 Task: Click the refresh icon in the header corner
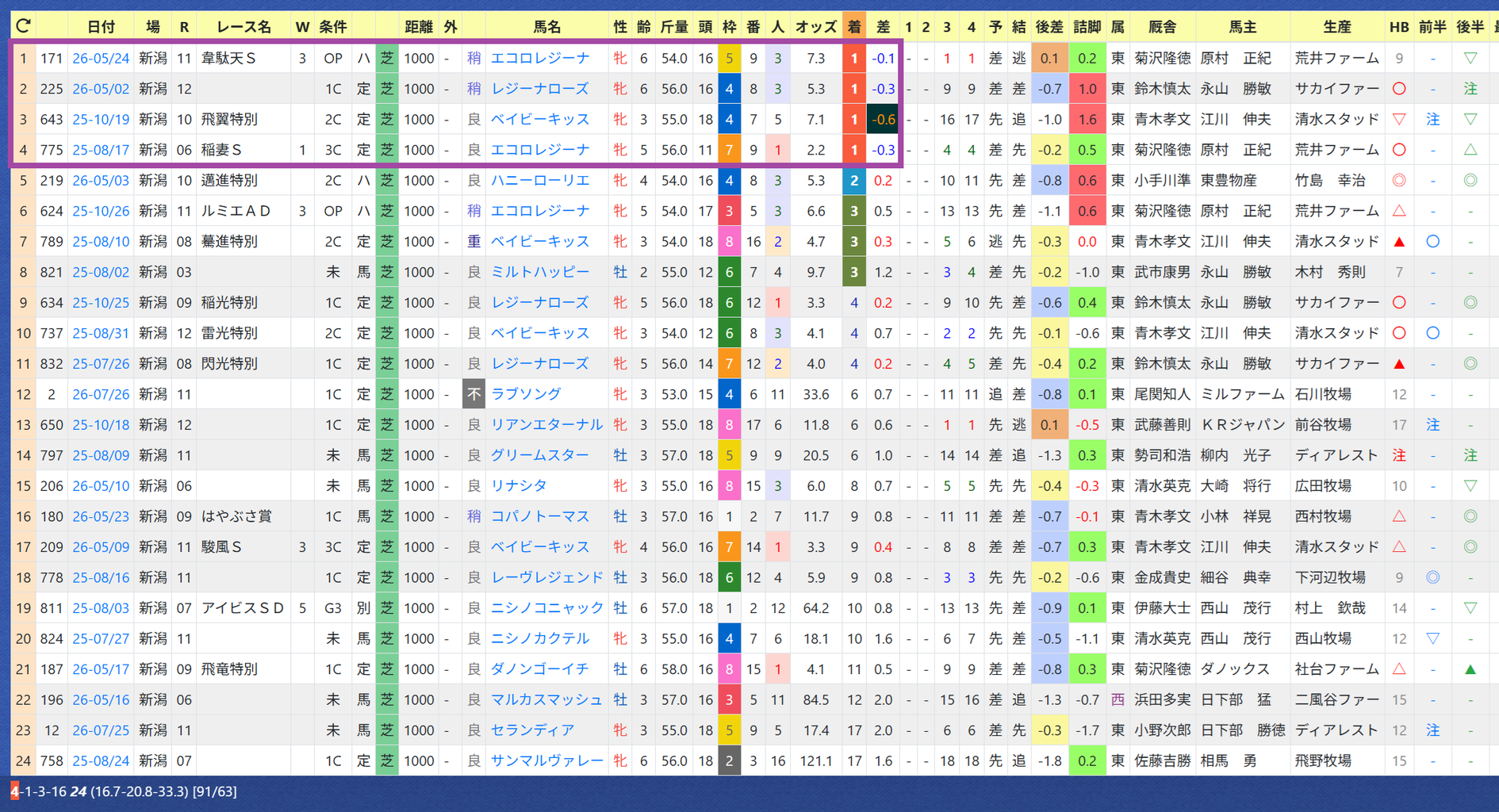pyautogui.click(x=23, y=26)
